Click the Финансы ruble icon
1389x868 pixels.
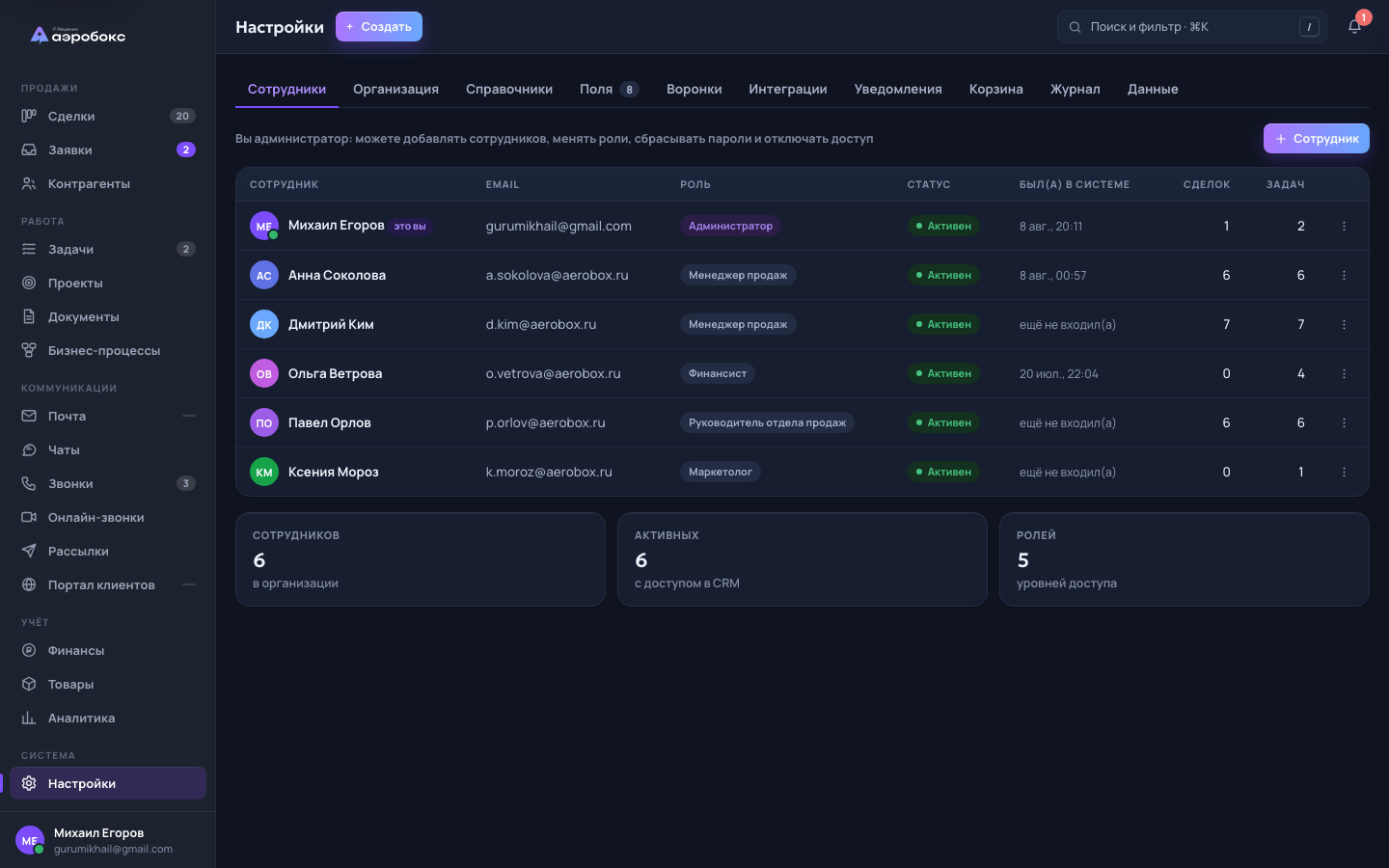pyautogui.click(x=29, y=650)
